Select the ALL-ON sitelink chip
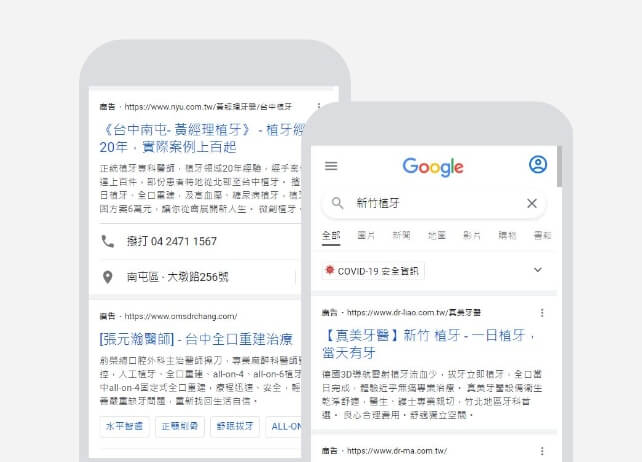The height and width of the screenshot is (462, 642). (285, 426)
